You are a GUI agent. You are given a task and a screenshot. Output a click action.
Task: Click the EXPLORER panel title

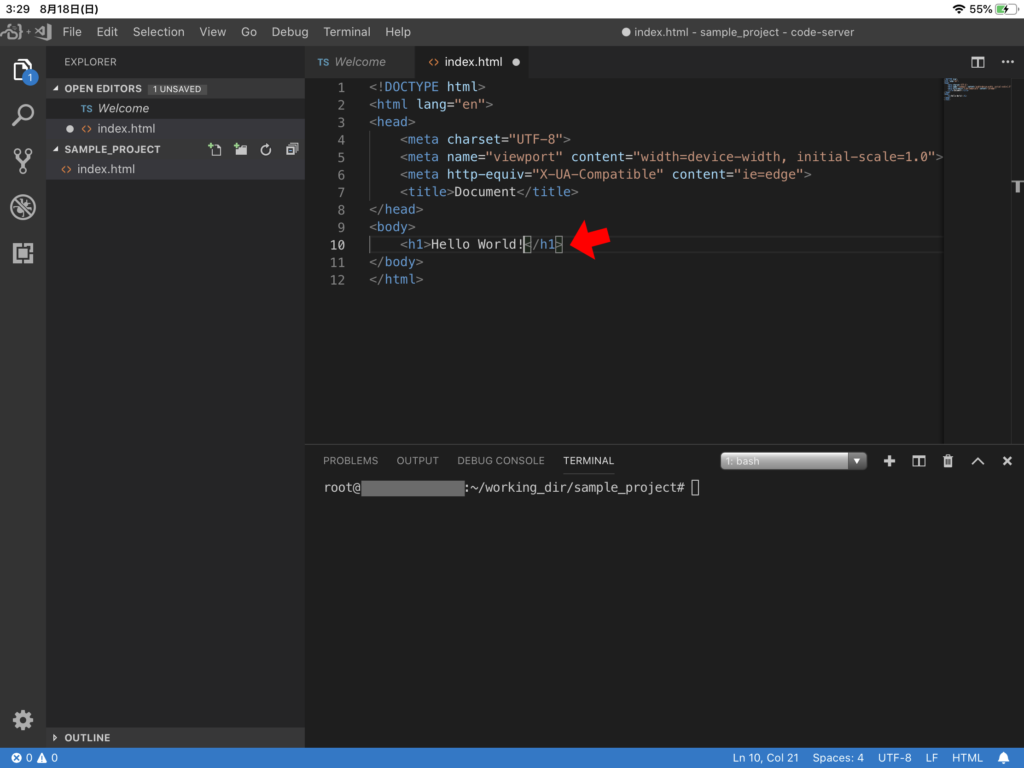click(x=90, y=62)
